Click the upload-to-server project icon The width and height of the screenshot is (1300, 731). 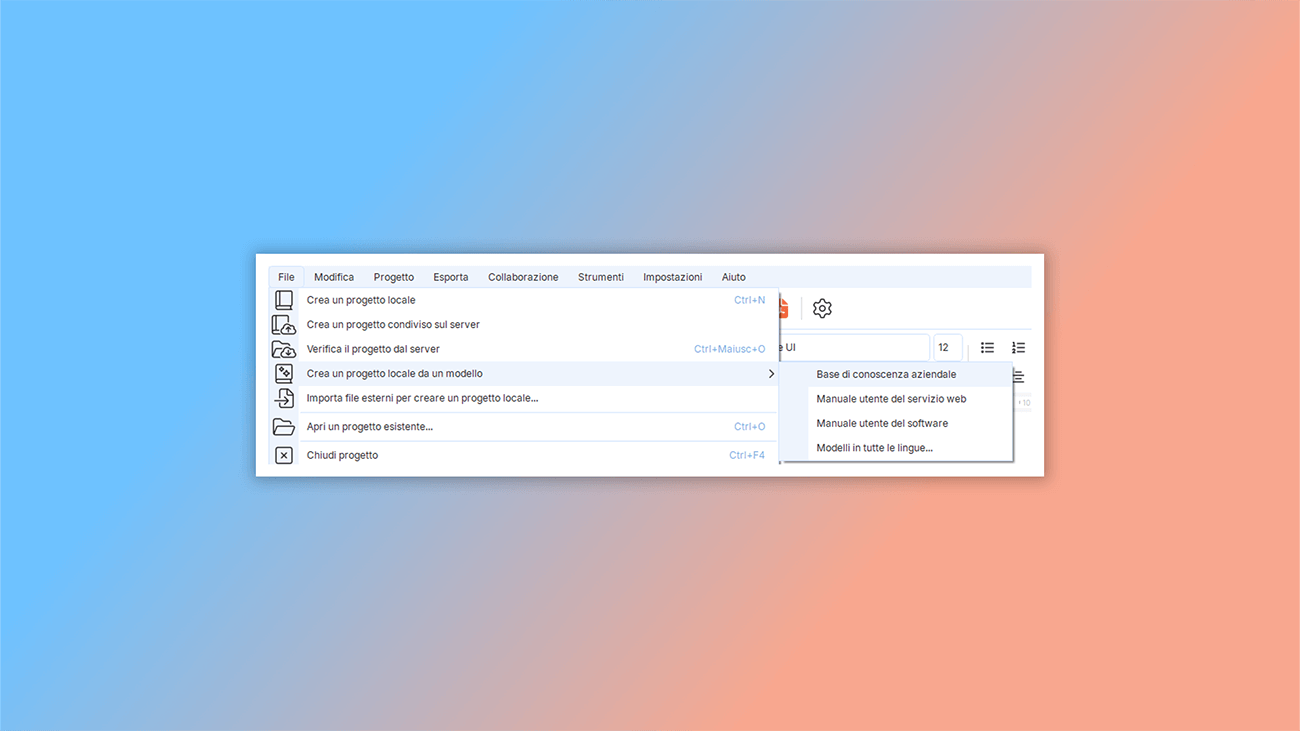284,324
